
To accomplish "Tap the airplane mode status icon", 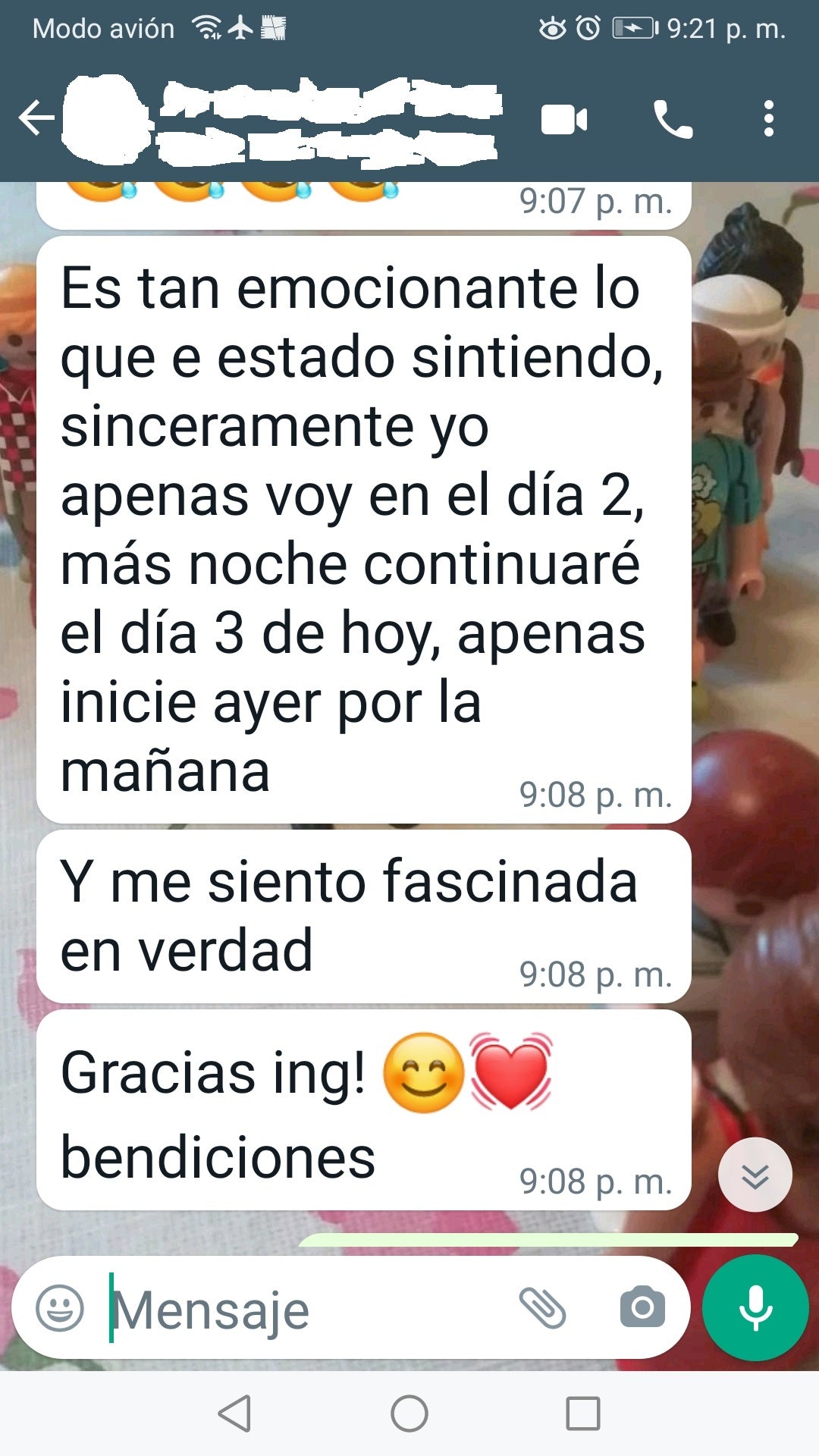I will point(241,28).
